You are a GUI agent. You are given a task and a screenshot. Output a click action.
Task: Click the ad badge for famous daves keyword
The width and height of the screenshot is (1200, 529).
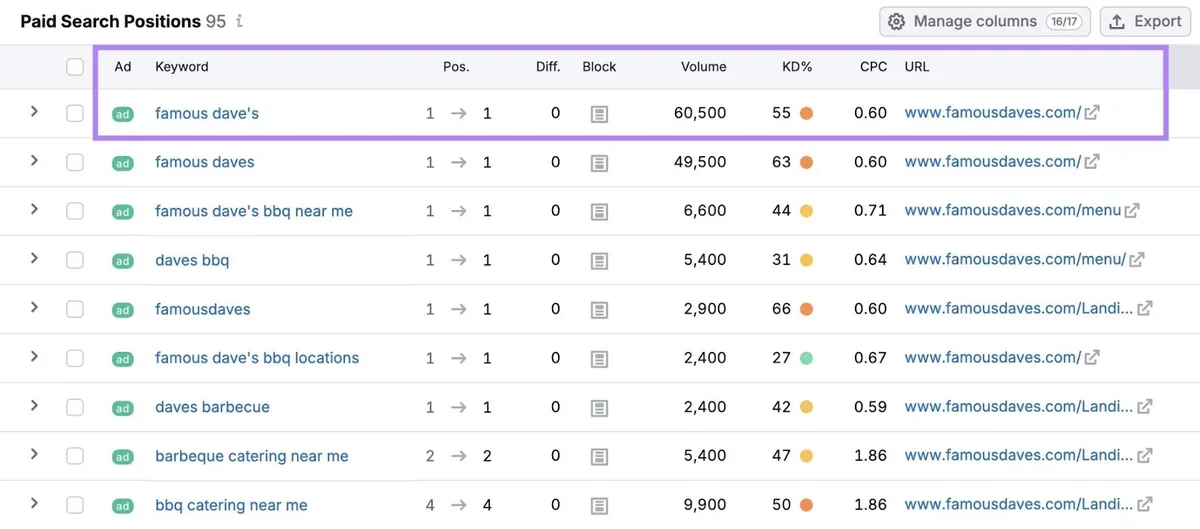[122, 163]
